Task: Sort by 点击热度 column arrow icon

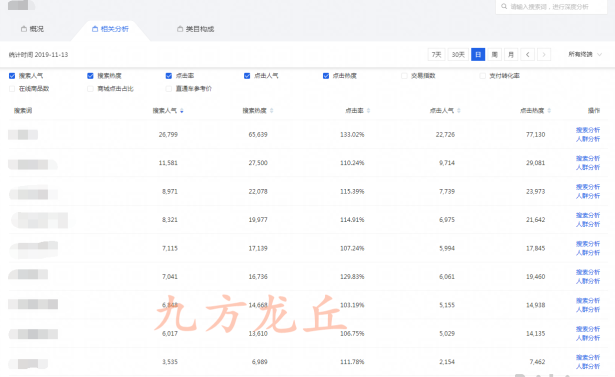Action: click(x=549, y=111)
